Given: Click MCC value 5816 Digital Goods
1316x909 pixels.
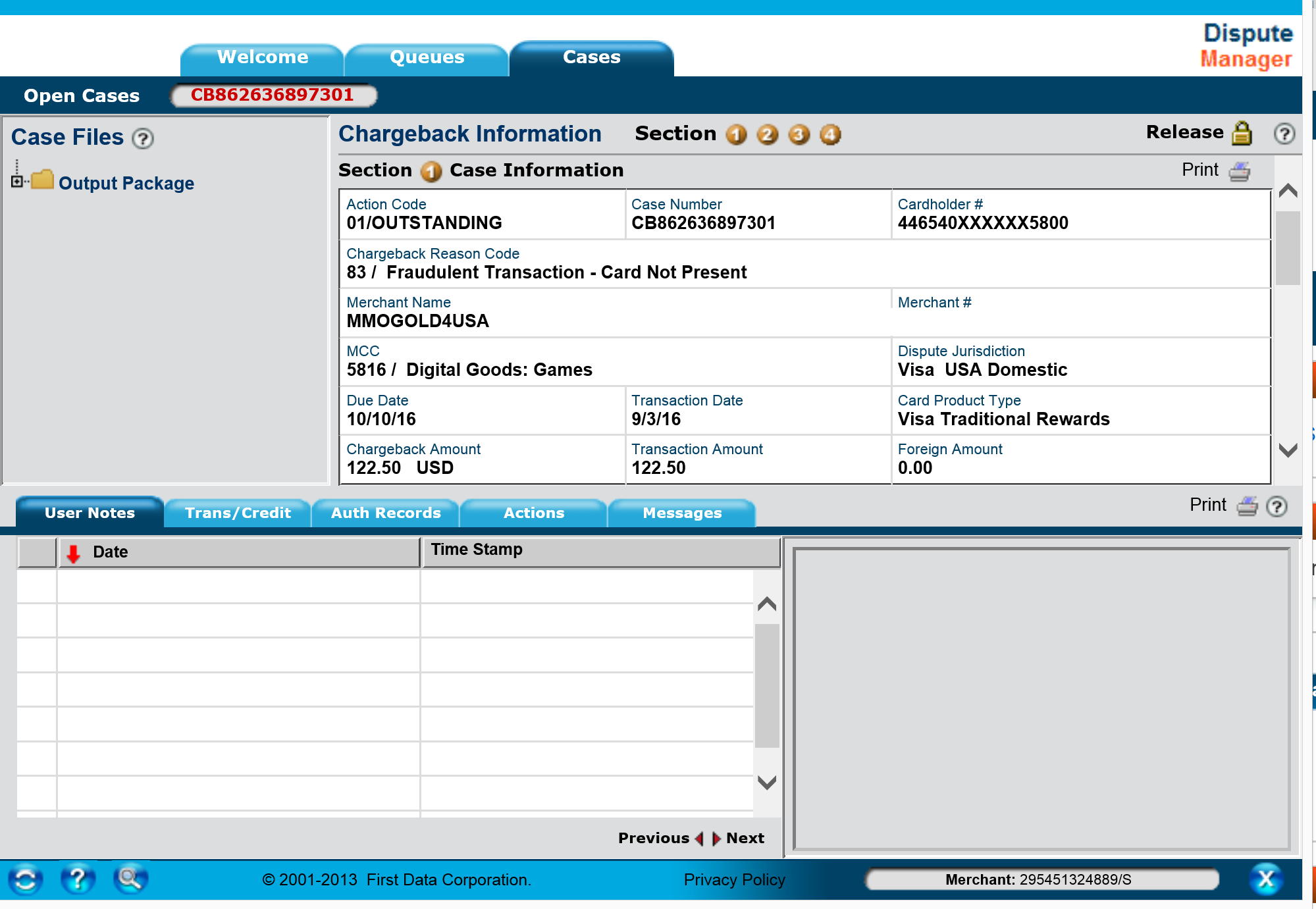Looking at the screenshot, I should pos(469,370).
